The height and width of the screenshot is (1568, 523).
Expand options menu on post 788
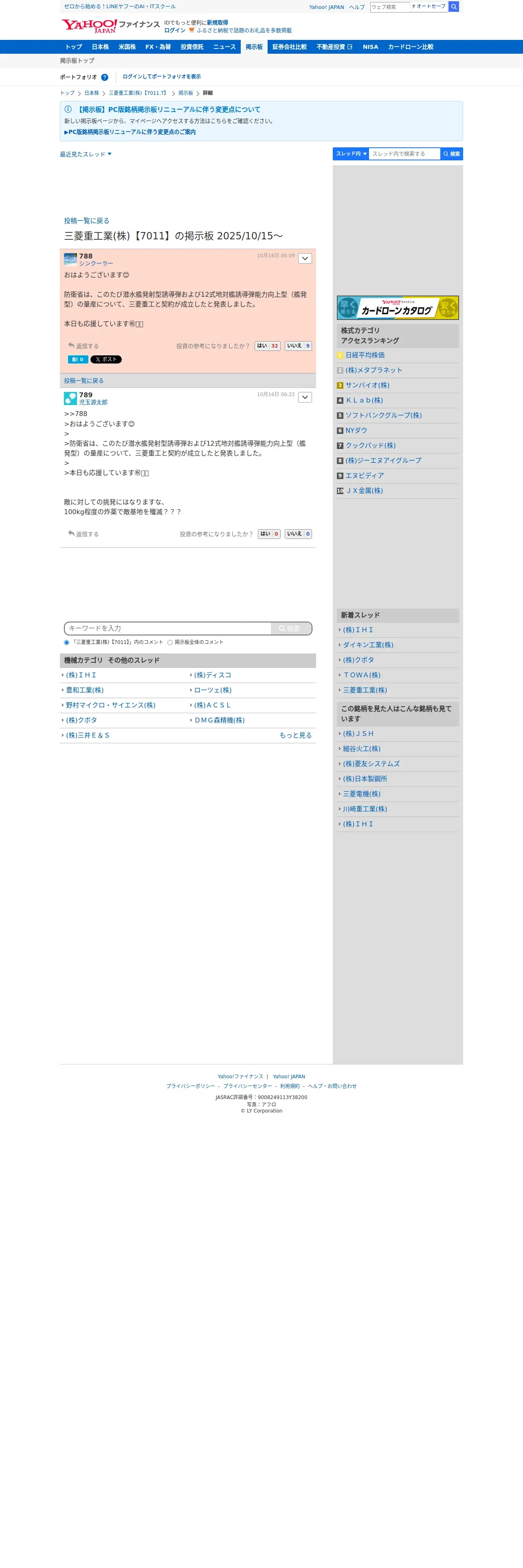(x=305, y=259)
